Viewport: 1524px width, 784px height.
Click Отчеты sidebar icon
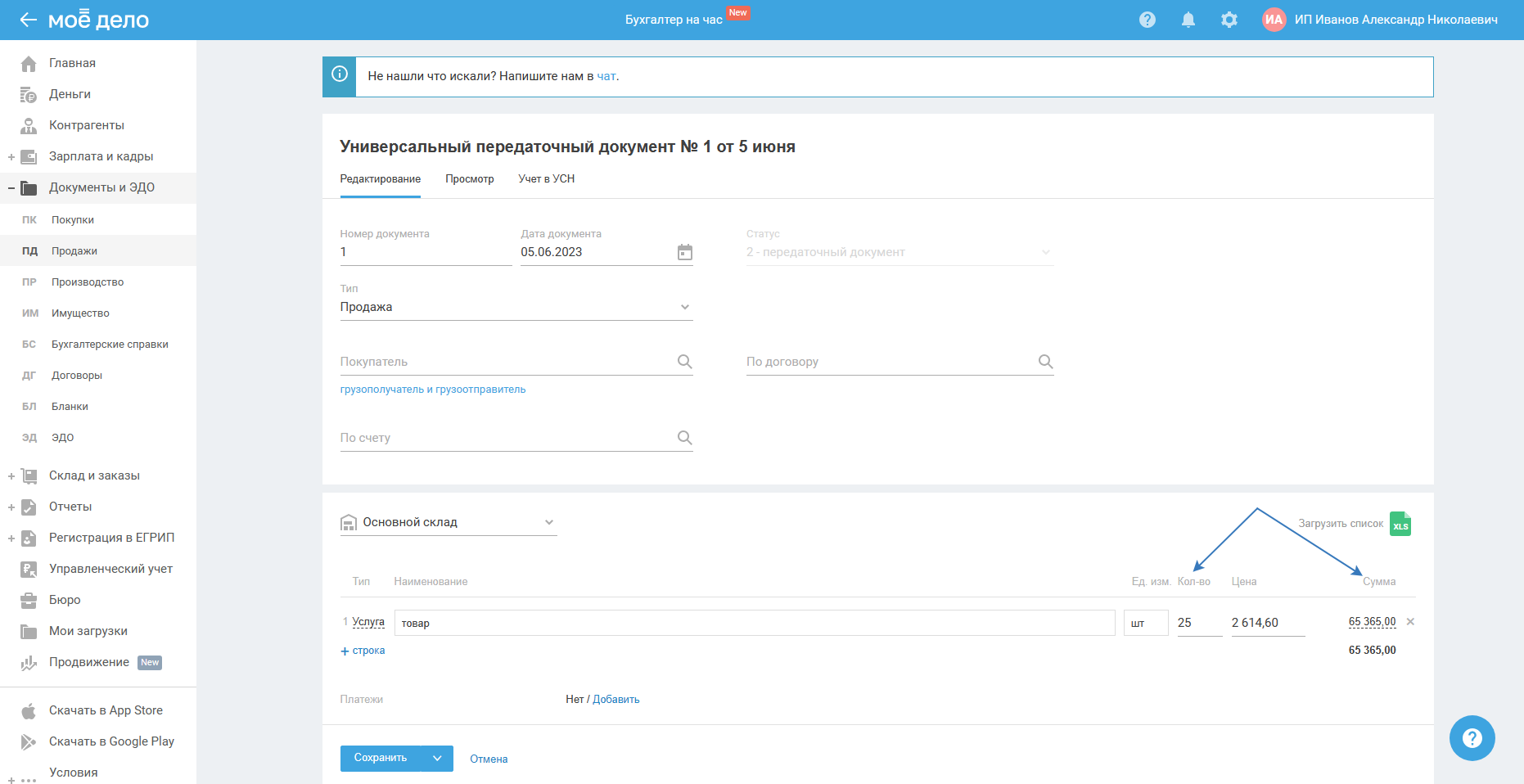coord(29,507)
